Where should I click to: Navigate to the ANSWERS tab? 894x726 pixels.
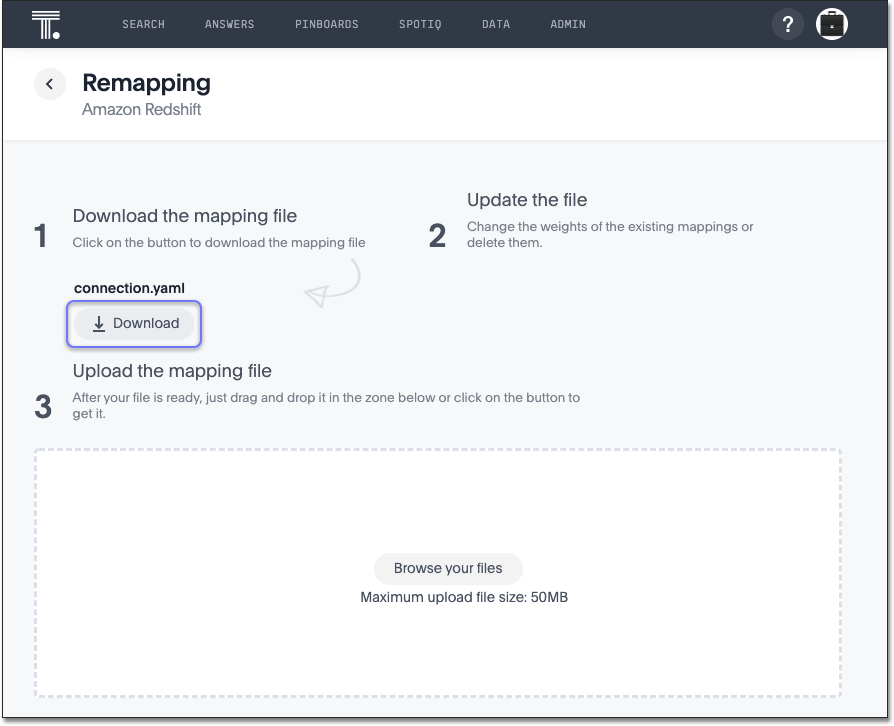(229, 24)
